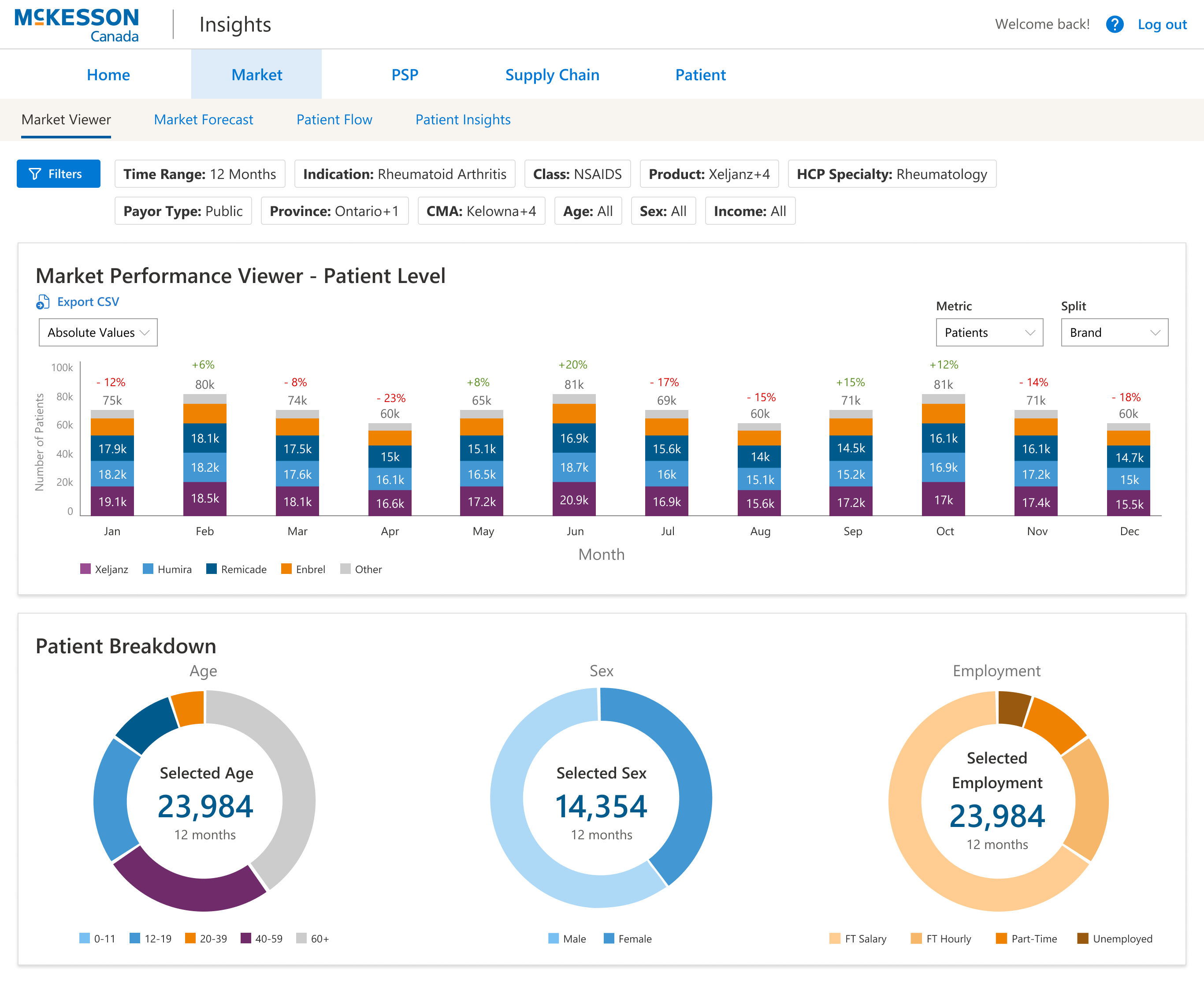Open the Absolute Values dropdown
This screenshot has width=1204, height=983.
pyautogui.click(x=97, y=332)
